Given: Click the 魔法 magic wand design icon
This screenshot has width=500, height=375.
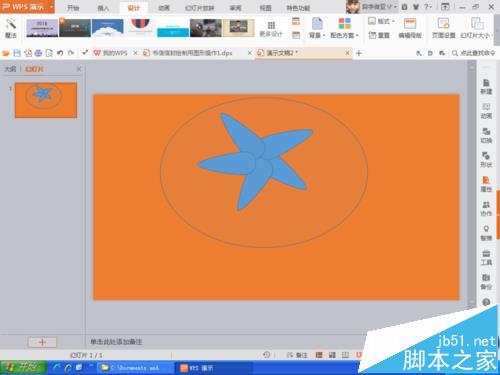Looking at the screenshot, I should [x=11, y=28].
